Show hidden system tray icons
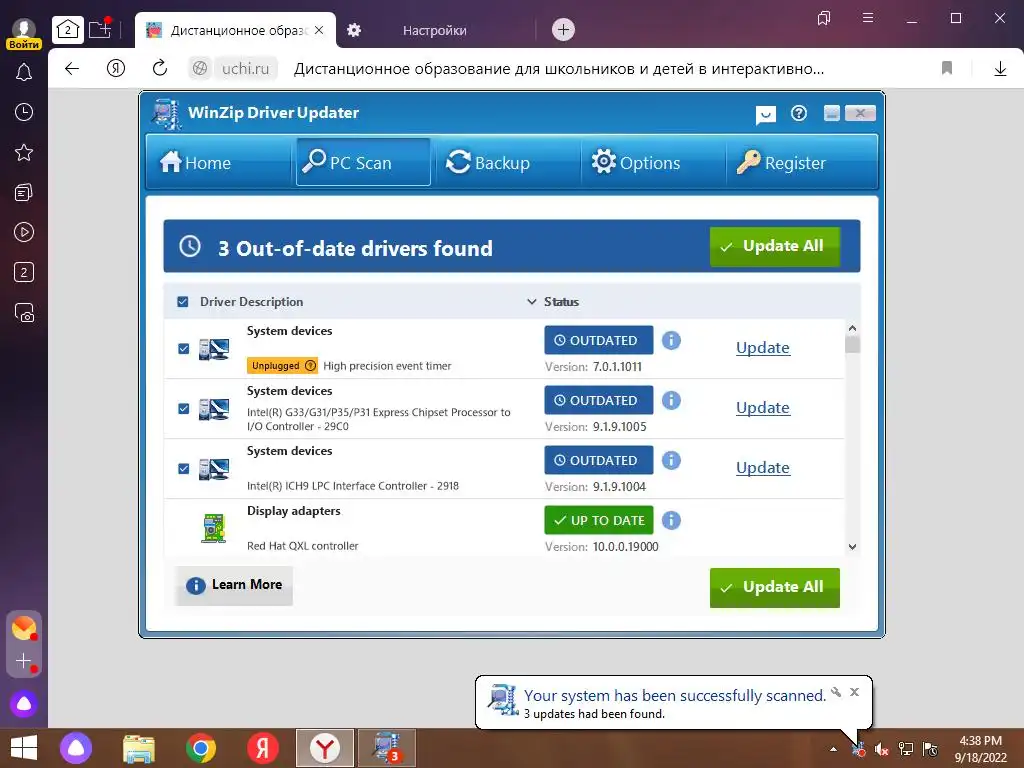This screenshot has width=1024, height=768. [x=833, y=749]
